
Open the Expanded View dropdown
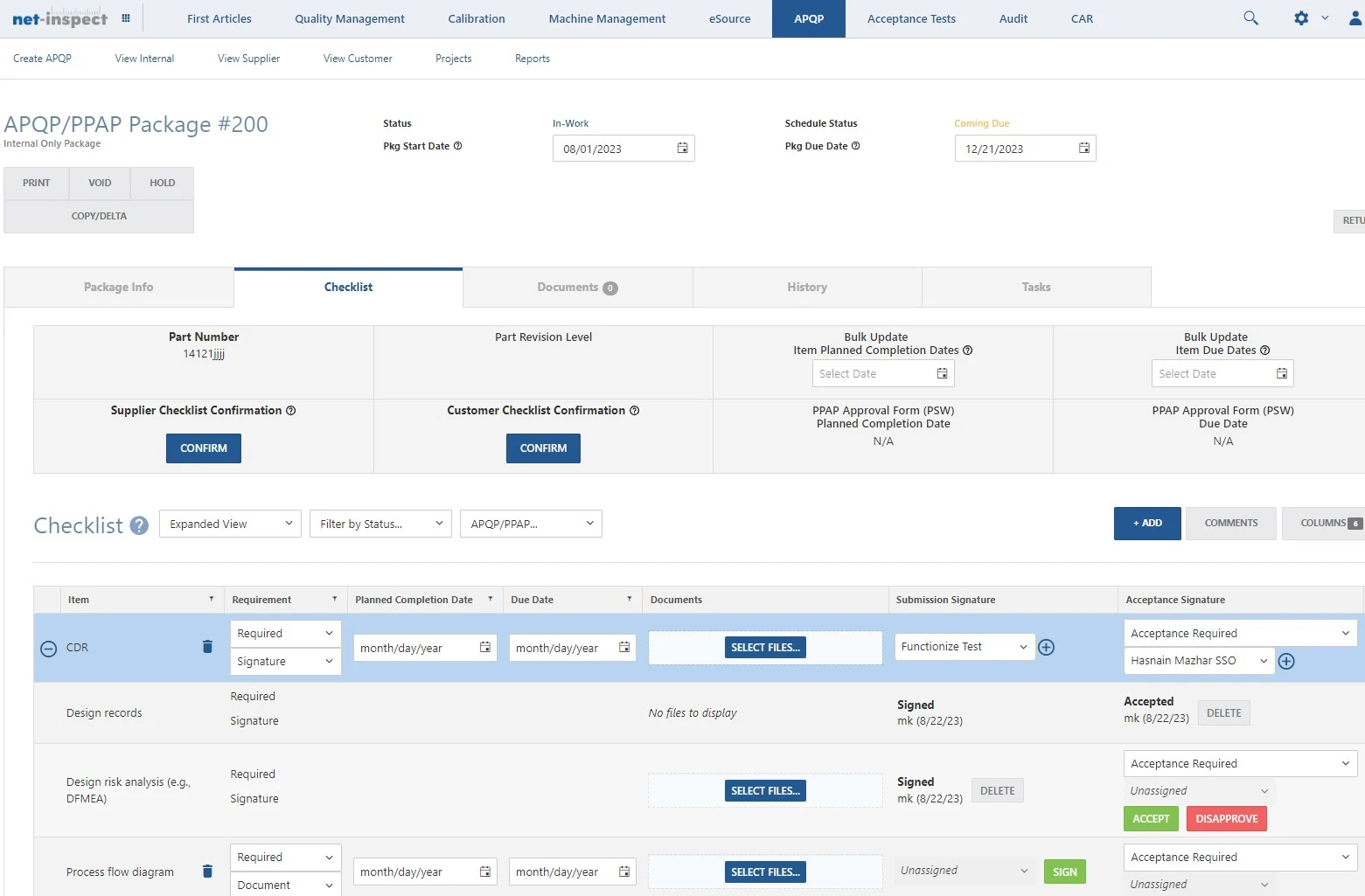229,523
